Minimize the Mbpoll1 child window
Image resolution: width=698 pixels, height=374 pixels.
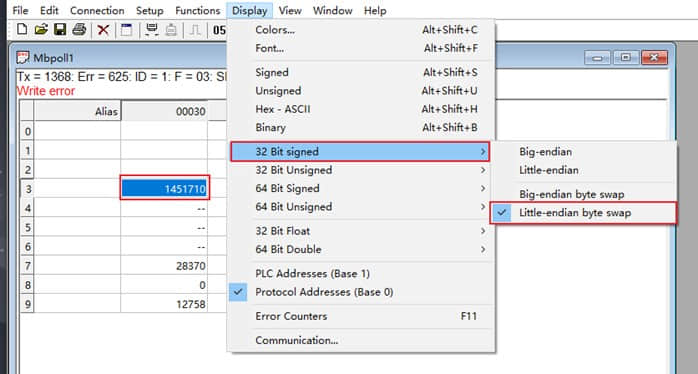(x=597, y=57)
